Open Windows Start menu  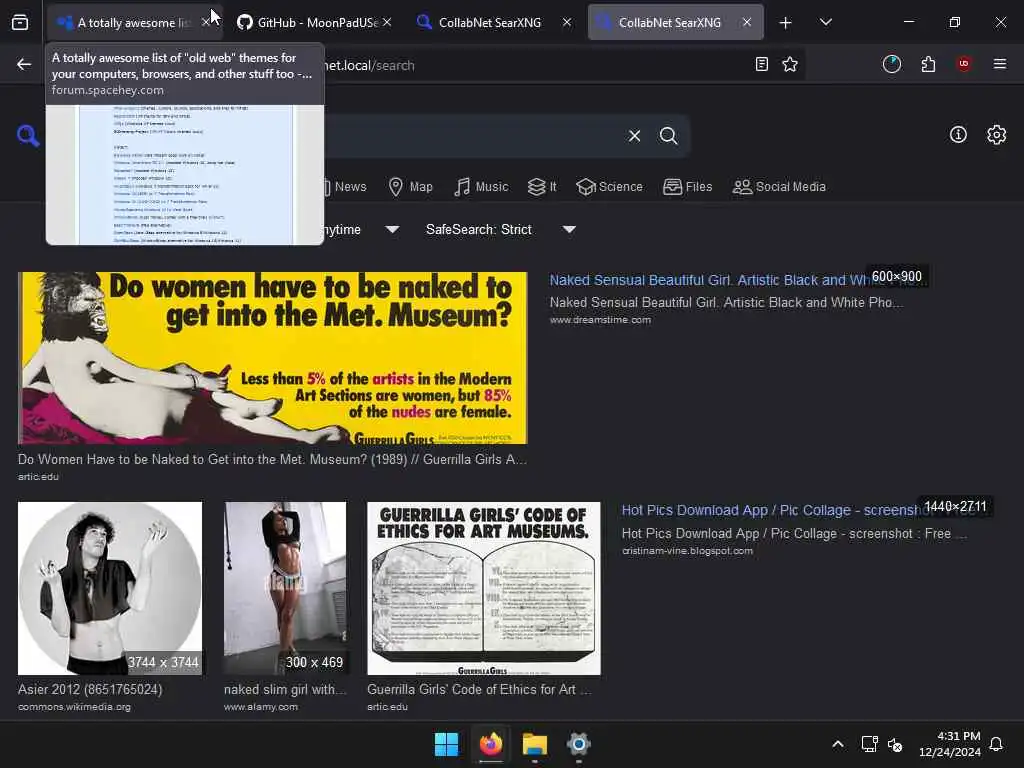click(447, 744)
